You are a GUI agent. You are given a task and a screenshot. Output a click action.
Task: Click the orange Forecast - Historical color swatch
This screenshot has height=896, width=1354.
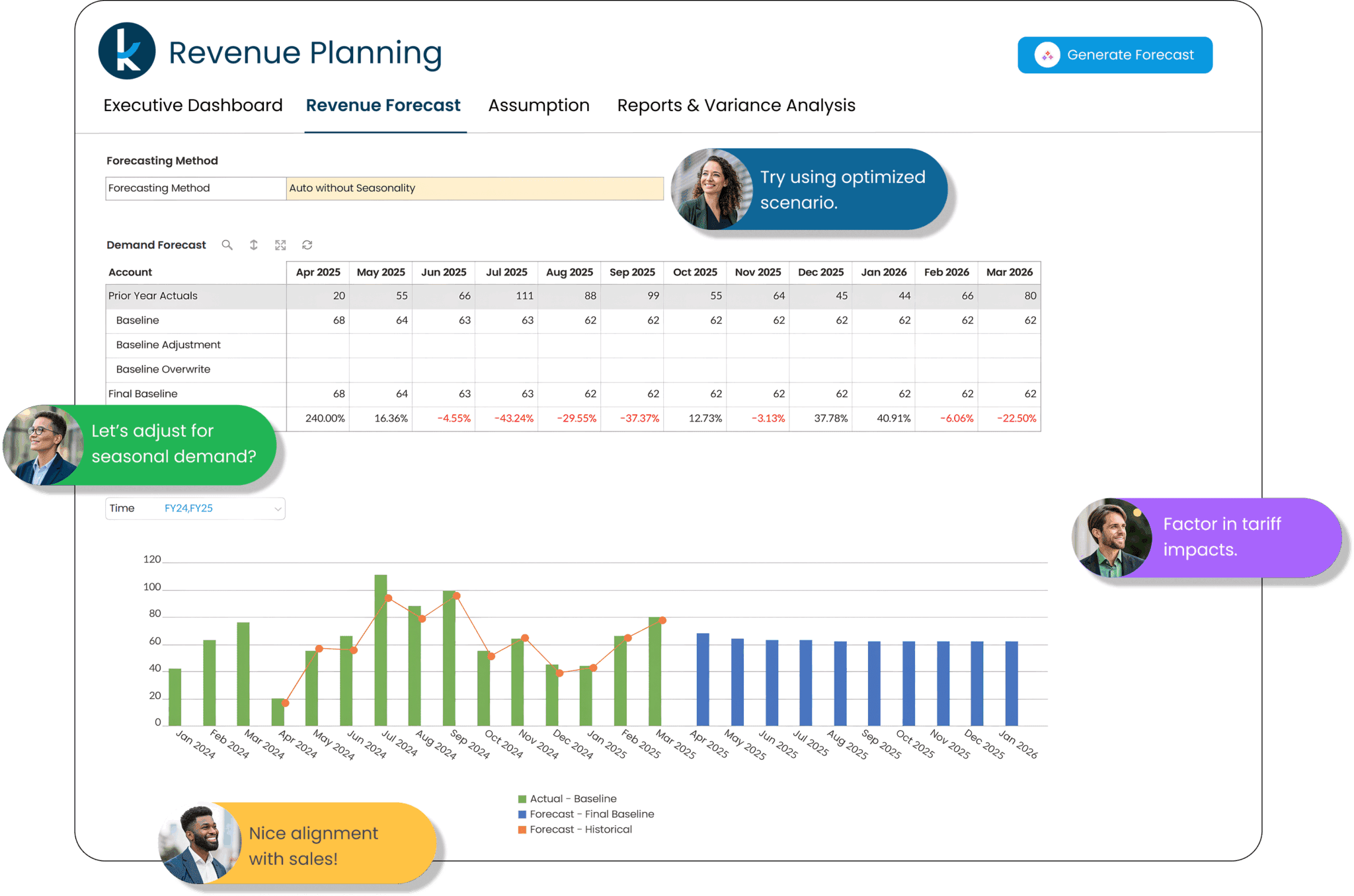(522, 829)
